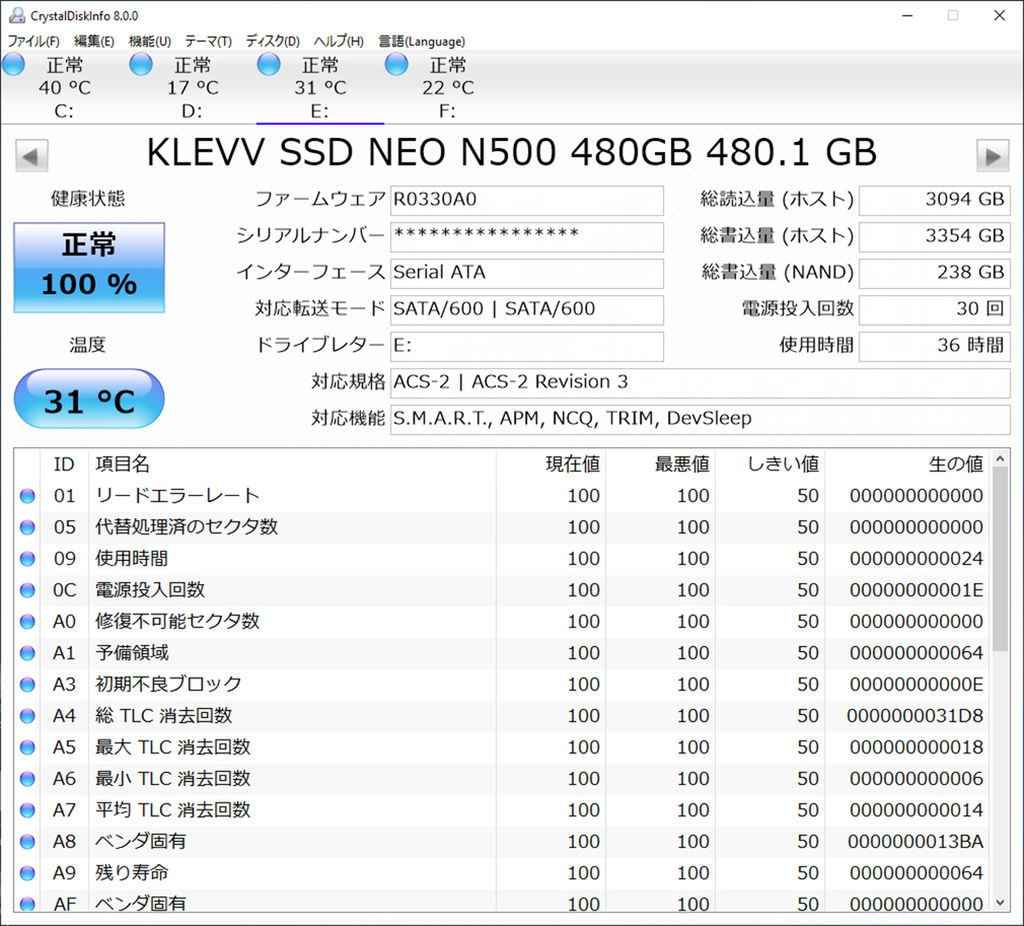Screen dimensions: 1024x926
Task: Click the attribute list scrollbar thumb
Action: click(x=1000, y=559)
